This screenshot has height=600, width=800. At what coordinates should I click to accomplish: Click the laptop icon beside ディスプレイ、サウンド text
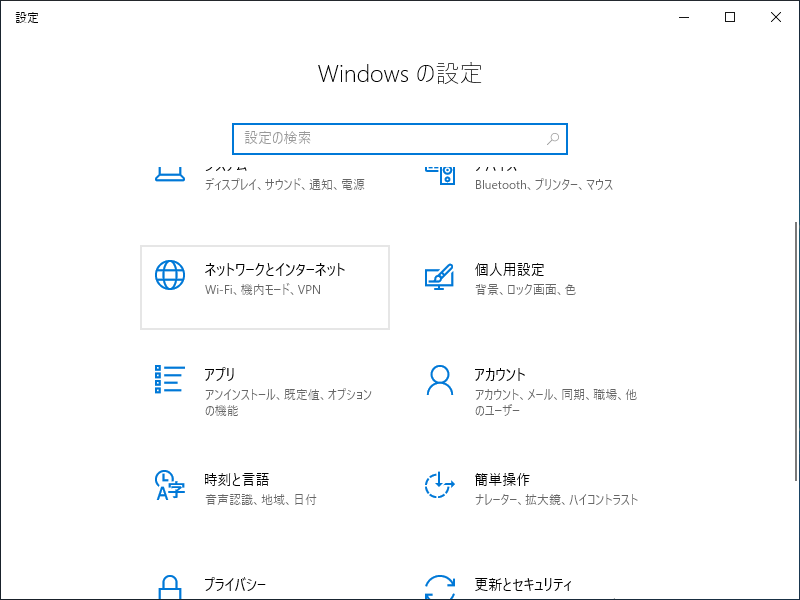170,174
